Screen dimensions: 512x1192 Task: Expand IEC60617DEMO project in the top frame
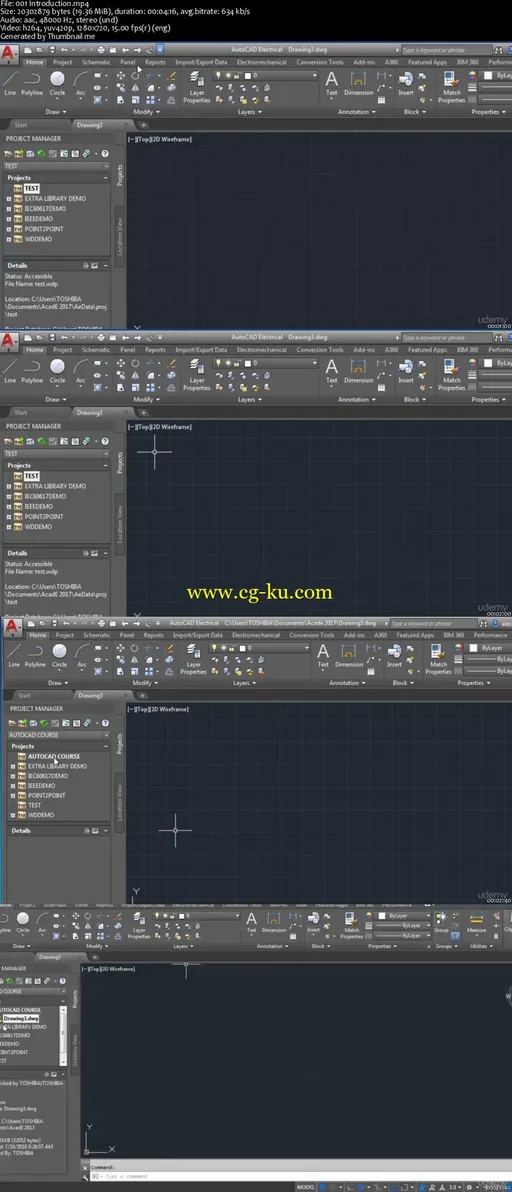coord(8,208)
